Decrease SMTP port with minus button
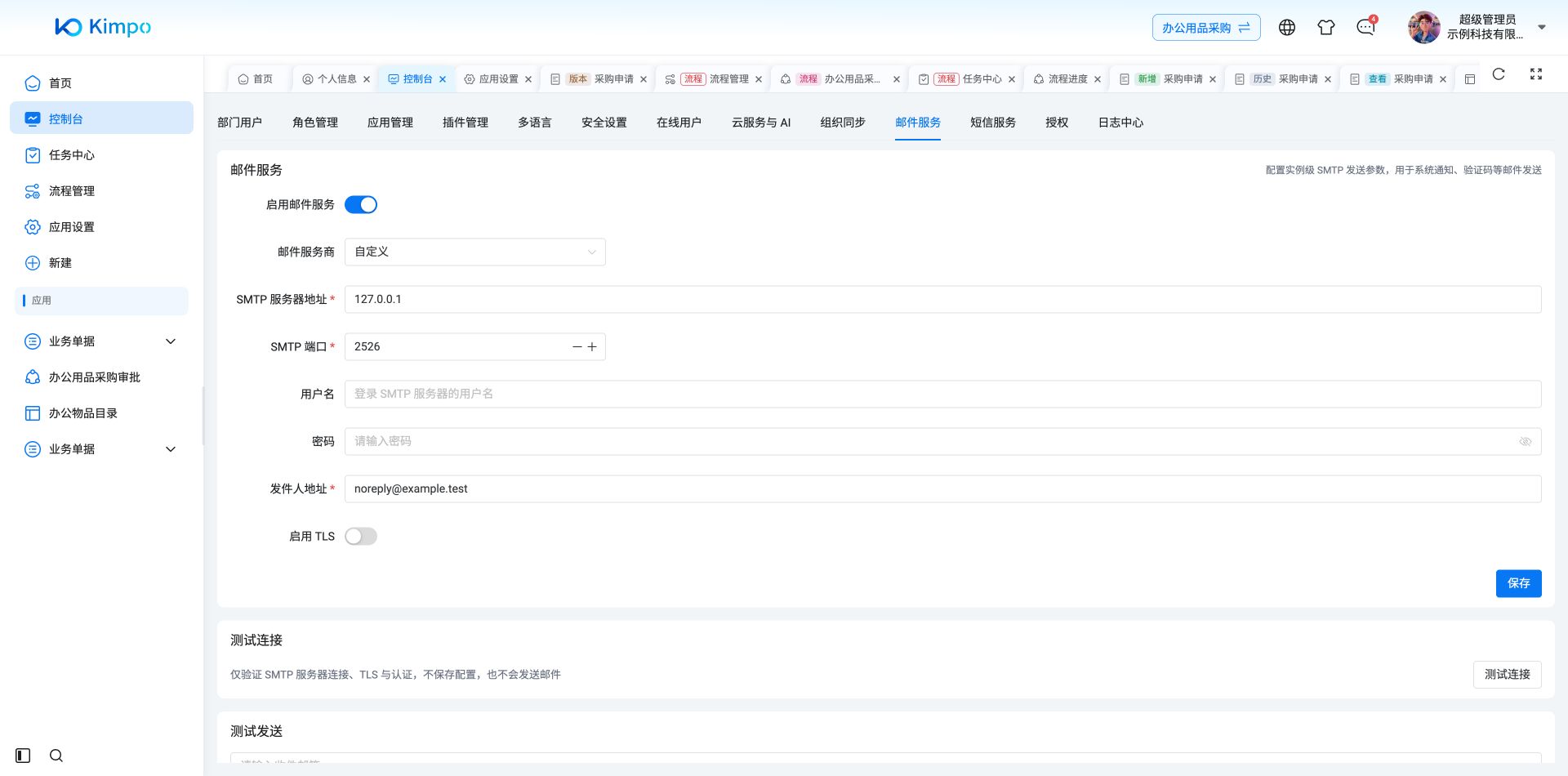Viewport: 1568px width, 776px height. click(577, 347)
